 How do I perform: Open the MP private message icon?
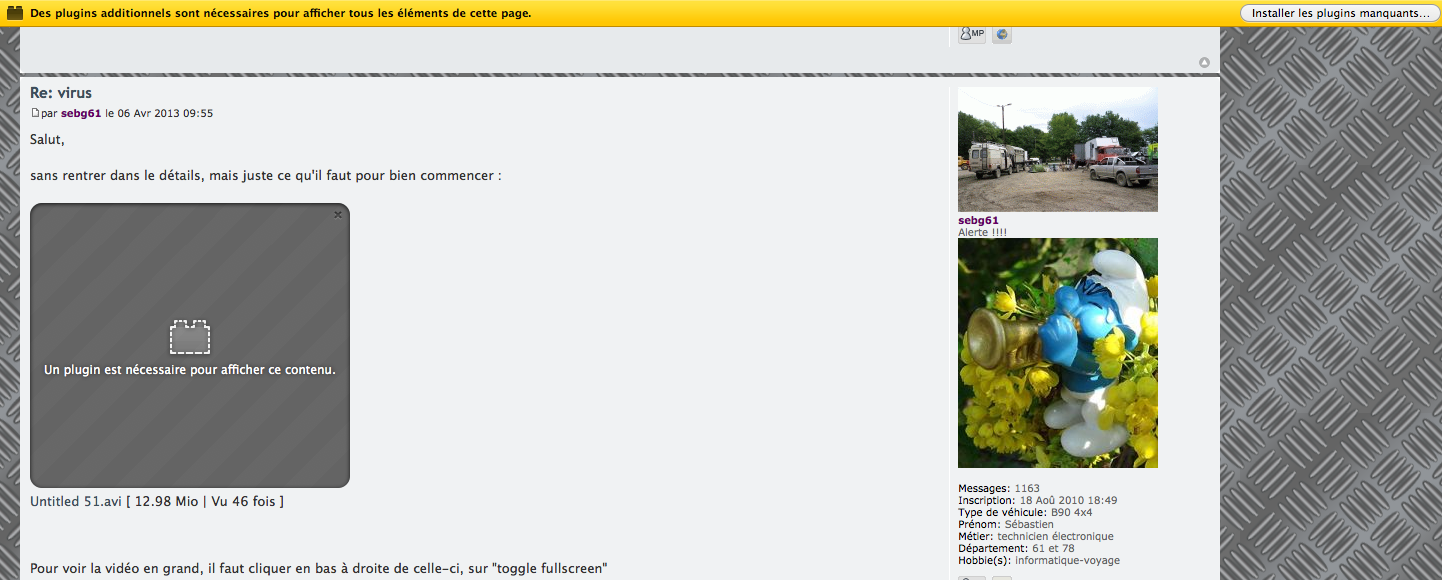click(x=971, y=34)
